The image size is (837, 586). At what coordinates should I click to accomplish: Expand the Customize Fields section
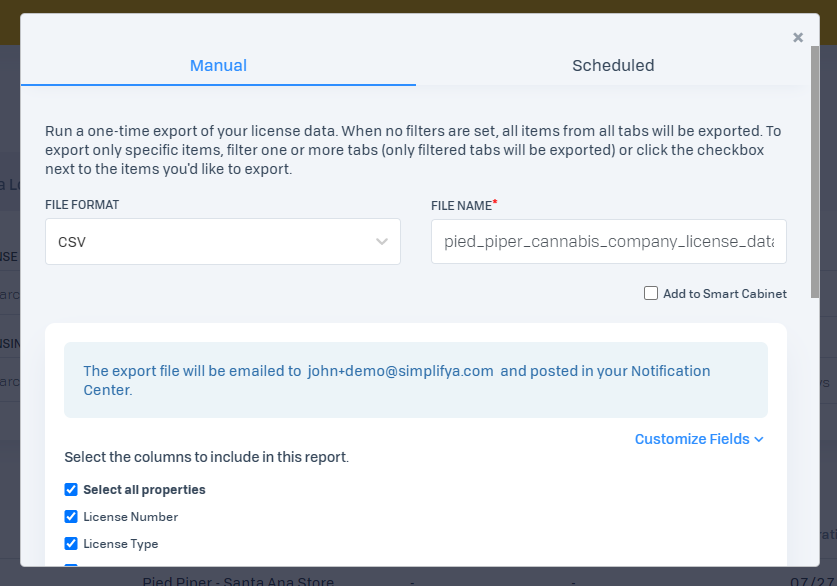(691, 439)
